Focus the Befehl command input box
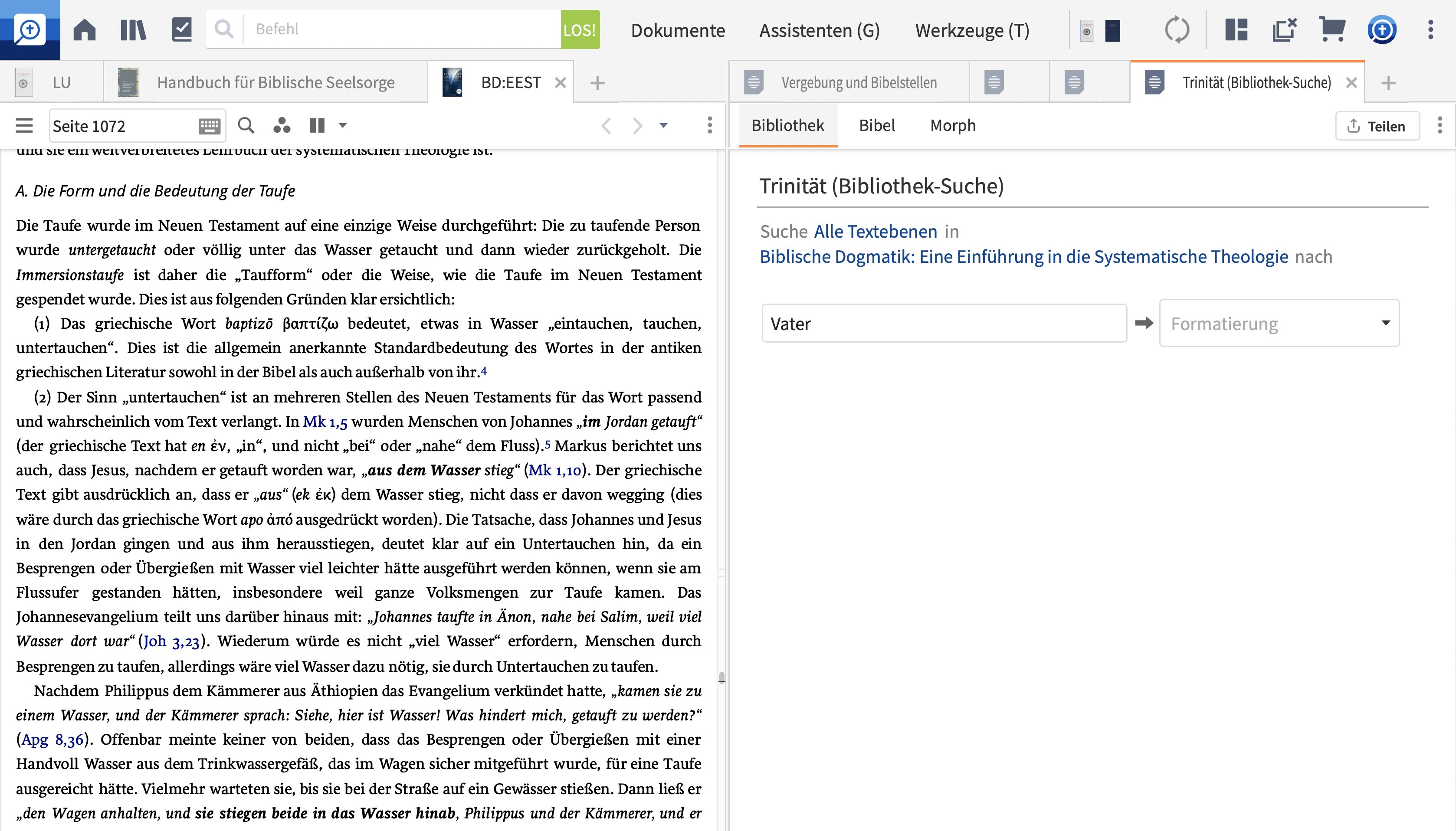This screenshot has height=831, width=1456. tap(402, 29)
